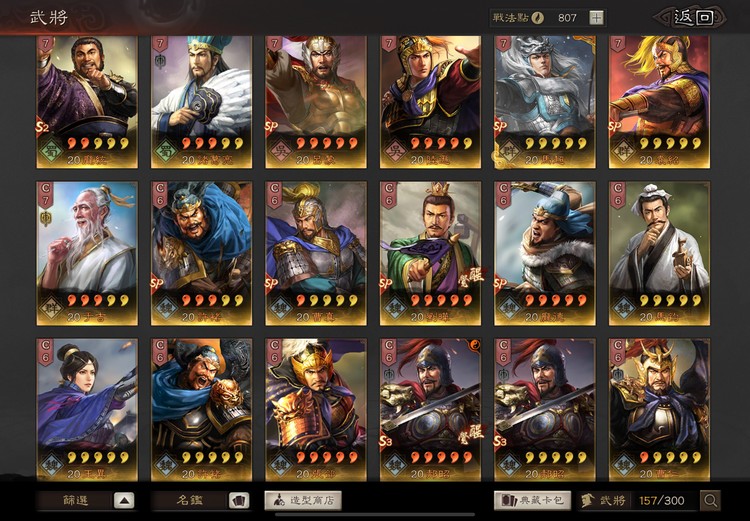The width and height of the screenshot is (750, 521).
Task: Select the 龐統 general card with S2 badge
Action: 87,101
